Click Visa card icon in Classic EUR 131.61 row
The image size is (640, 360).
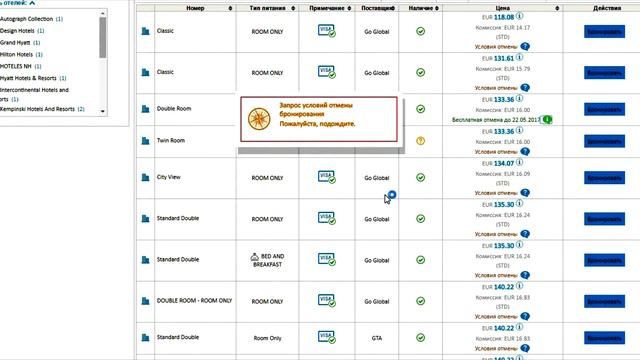pyautogui.click(x=327, y=72)
